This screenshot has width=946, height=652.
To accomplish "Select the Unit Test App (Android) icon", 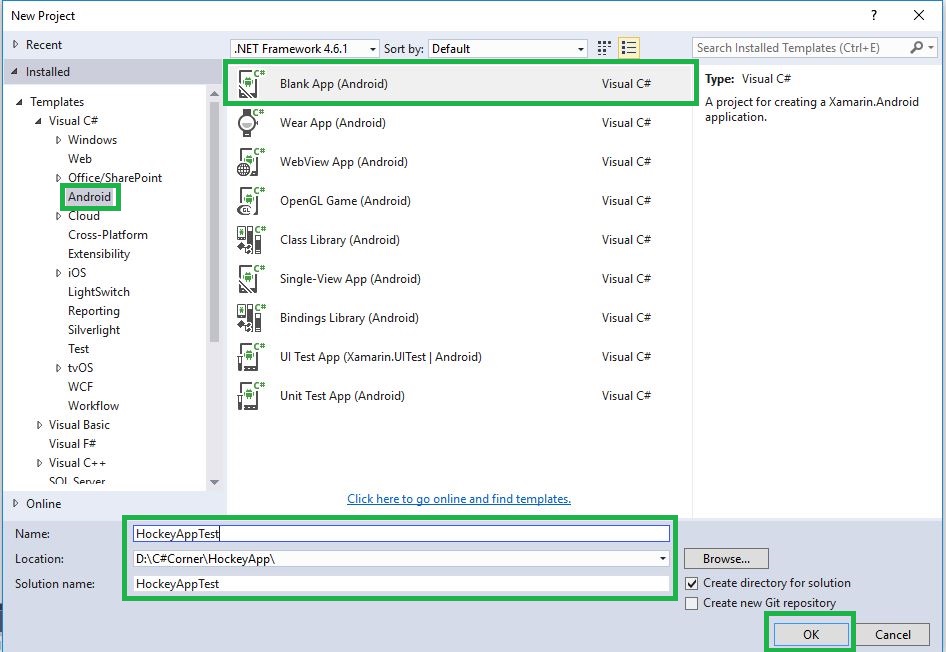I will point(250,396).
